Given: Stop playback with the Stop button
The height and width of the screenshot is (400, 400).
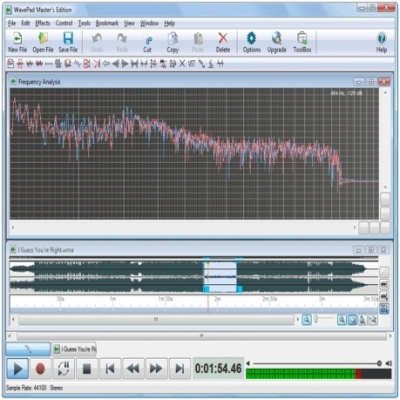Looking at the screenshot, I should pyautogui.click(x=87, y=369).
